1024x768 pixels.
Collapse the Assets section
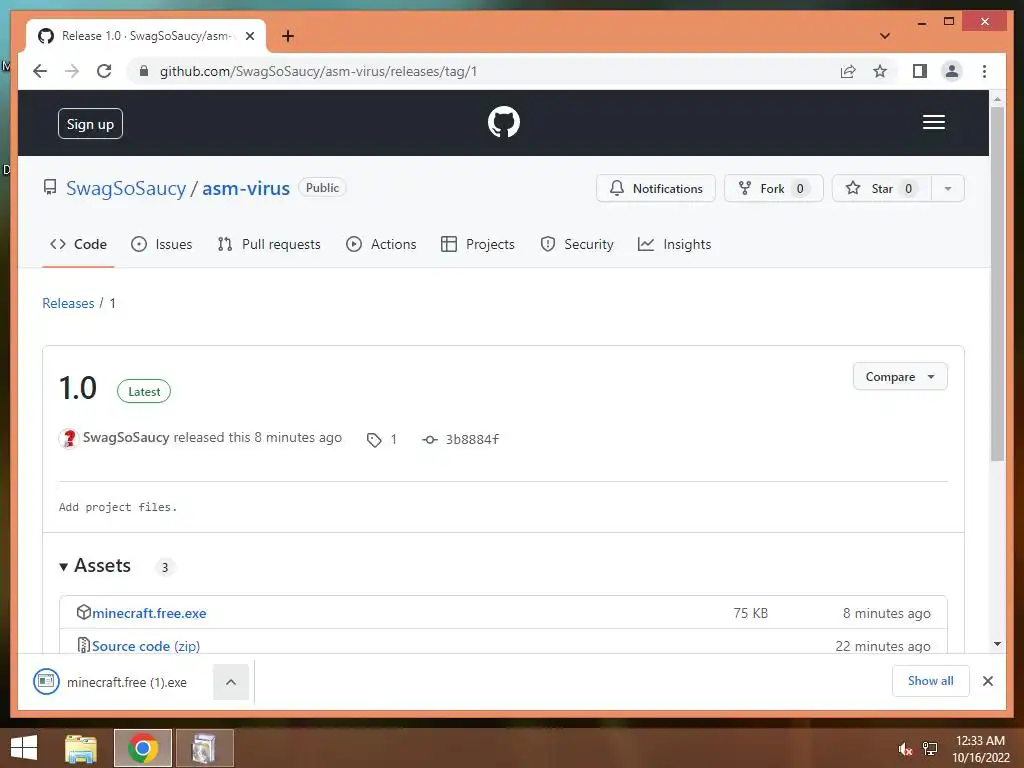coord(95,566)
